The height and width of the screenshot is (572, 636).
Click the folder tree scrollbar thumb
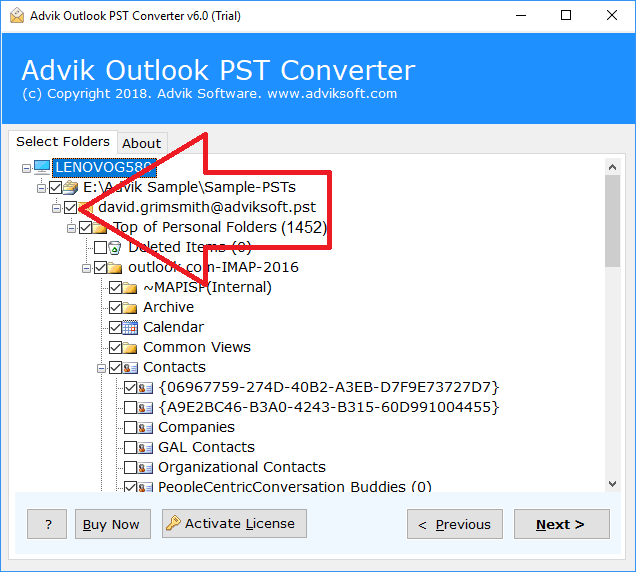(612, 221)
